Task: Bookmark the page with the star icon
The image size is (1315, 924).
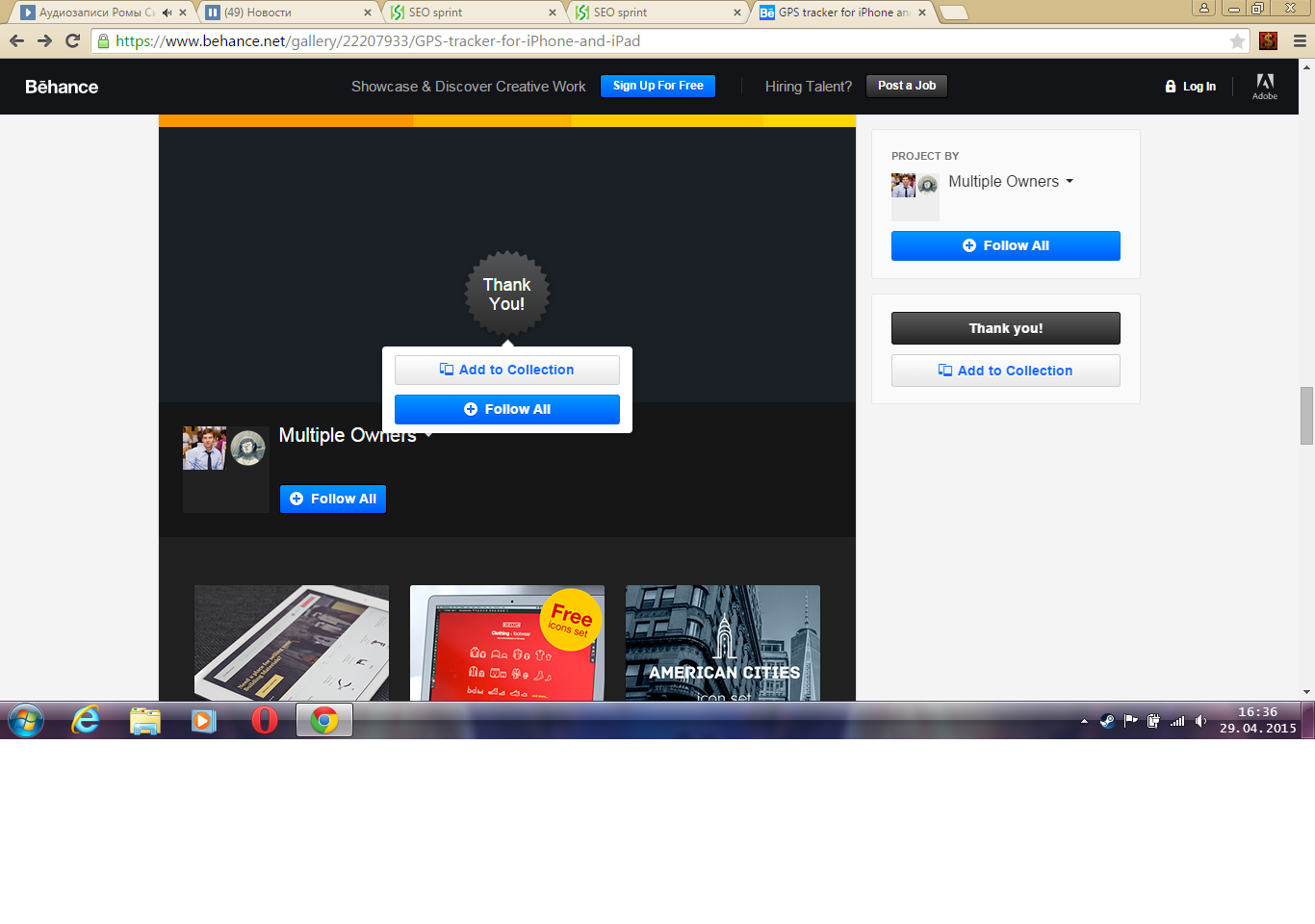Action: [x=1237, y=41]
